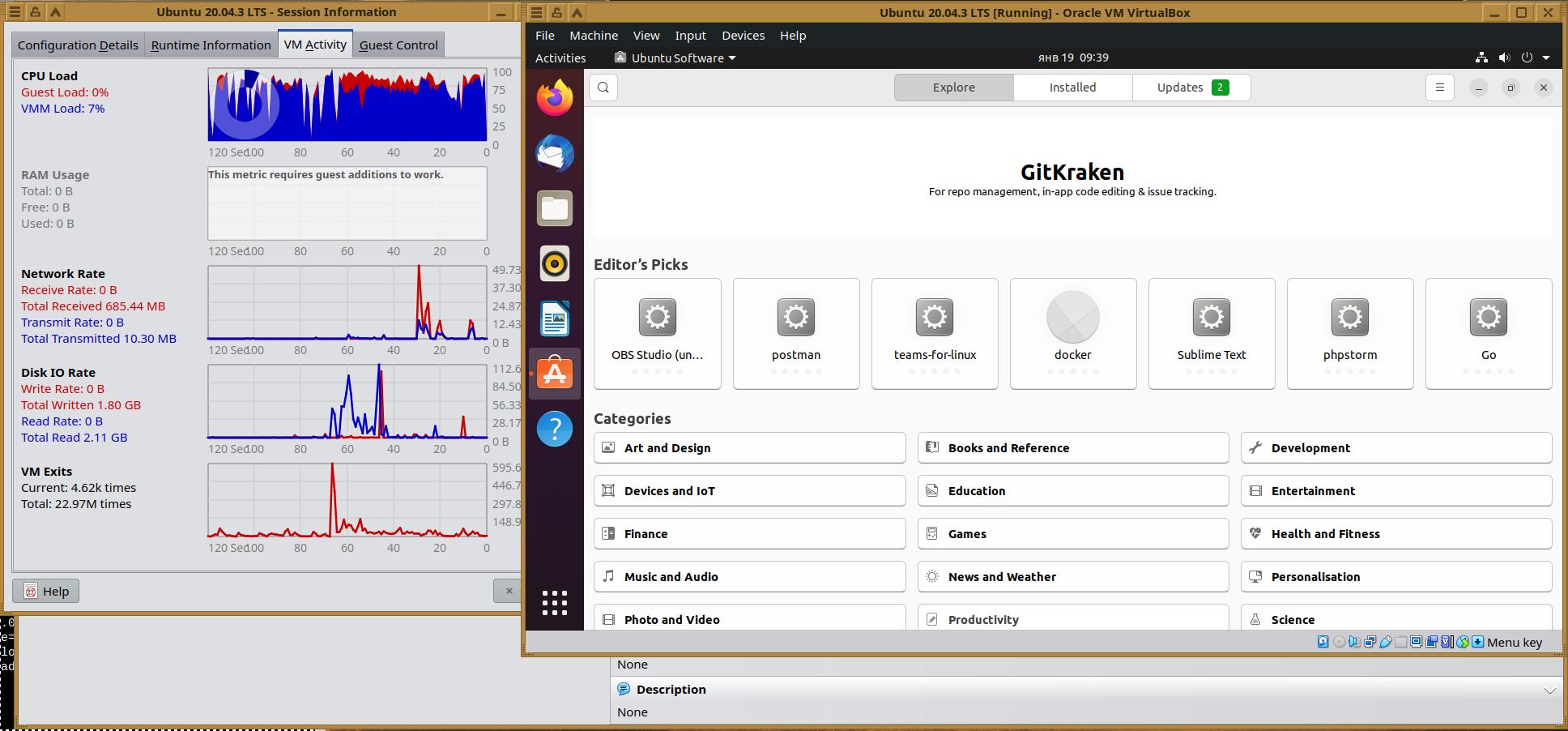1568x731 pixels.
Task: Open the phpstorm app card
Action: coord(1350,334)
